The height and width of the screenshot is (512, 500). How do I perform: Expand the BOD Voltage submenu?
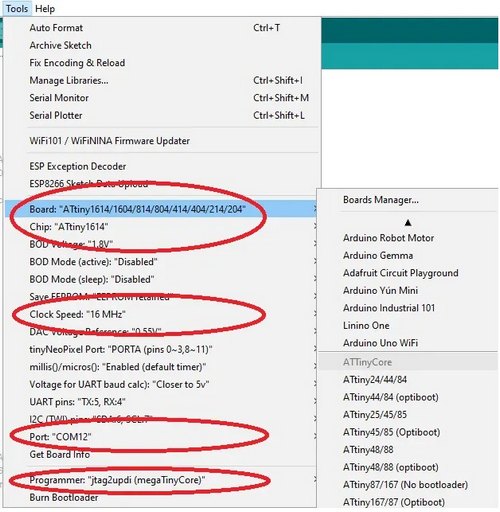pos(162,244)
